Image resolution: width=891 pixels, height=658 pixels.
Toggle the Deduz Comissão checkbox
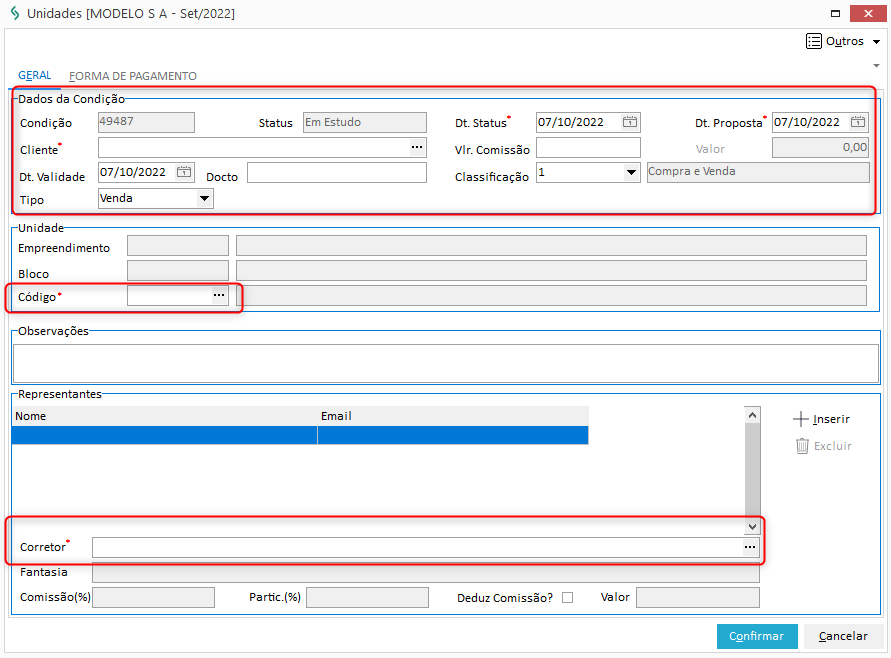pos(568,598)
